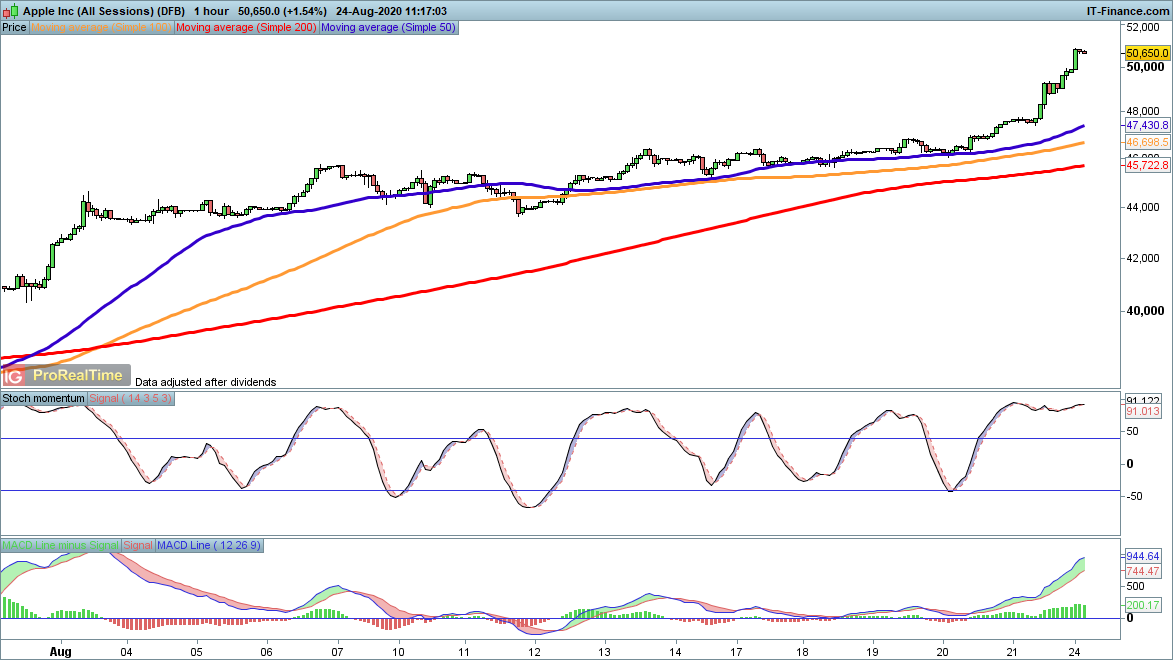Select the Price indicator label
Viewport: 1173px width, 660px height.
[x=14, y=28]
